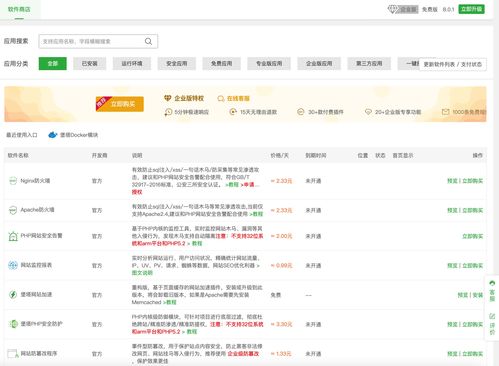Click 安装 in the 堡塔网站加速 row
Image resolution: width=499 pixels, height=366 pixels.
[478, 295]
